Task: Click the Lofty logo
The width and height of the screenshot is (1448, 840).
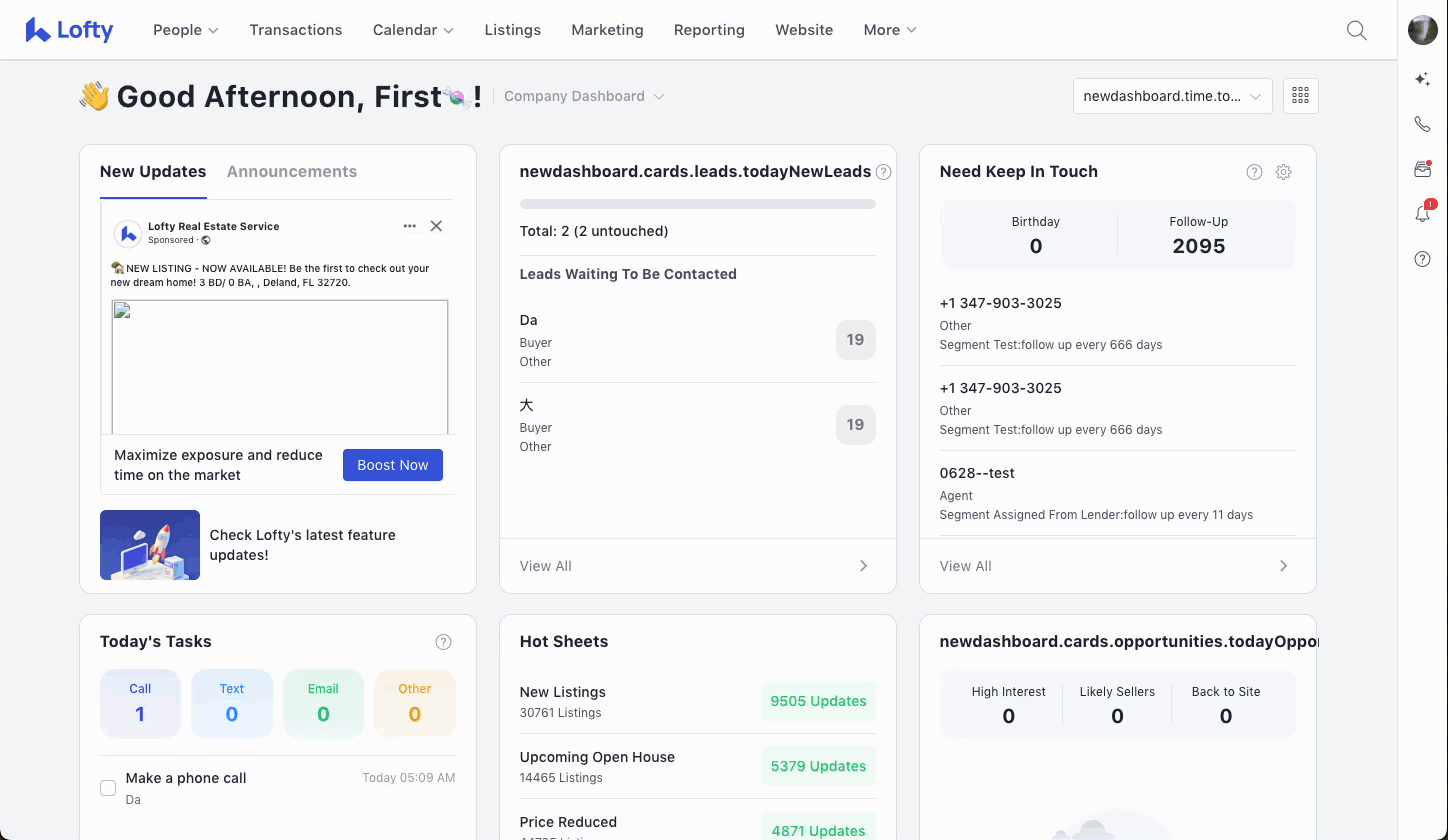Action: pos(69,30)
